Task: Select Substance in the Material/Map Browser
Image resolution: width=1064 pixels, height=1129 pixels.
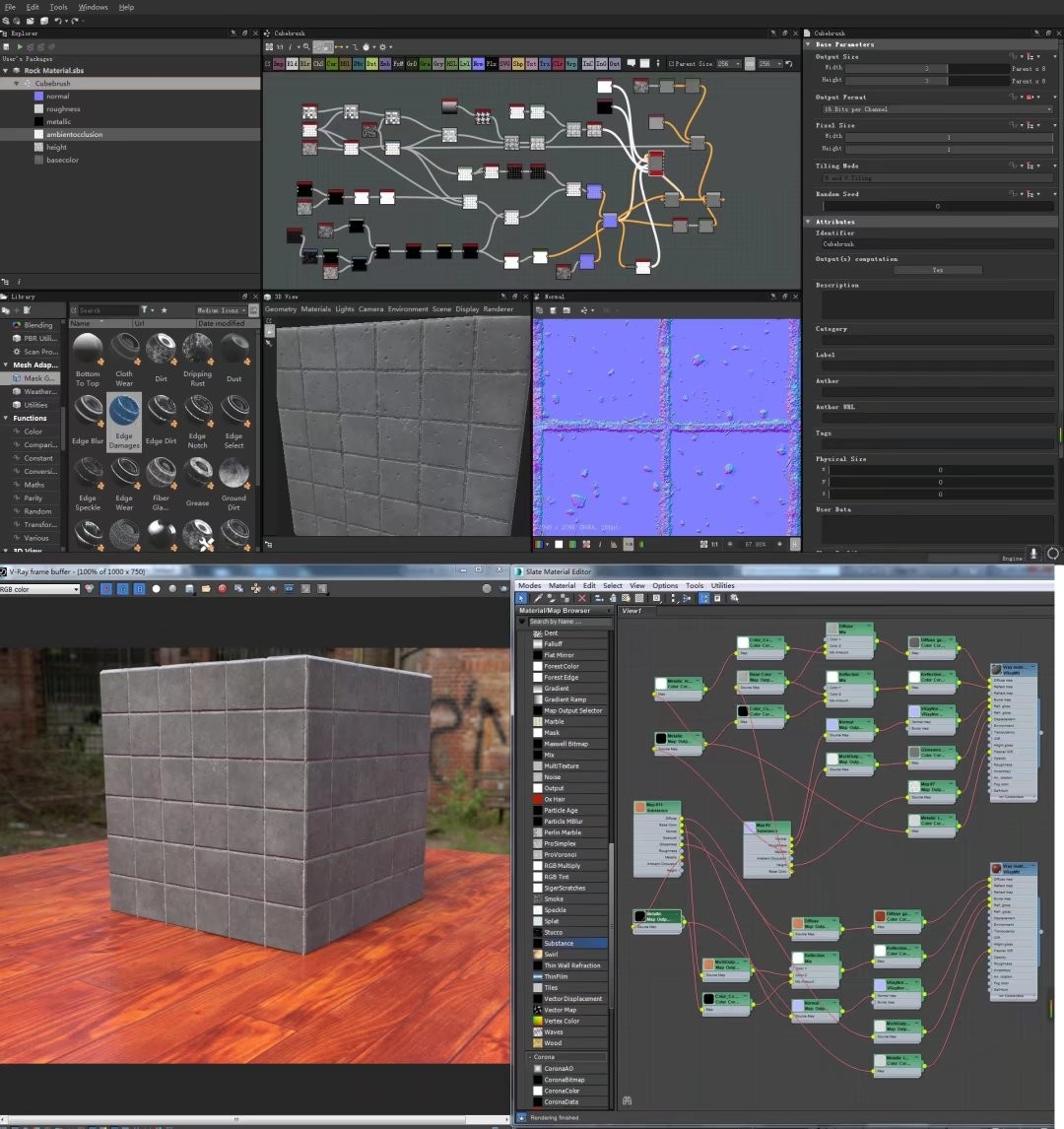Action: click(559, 943)
